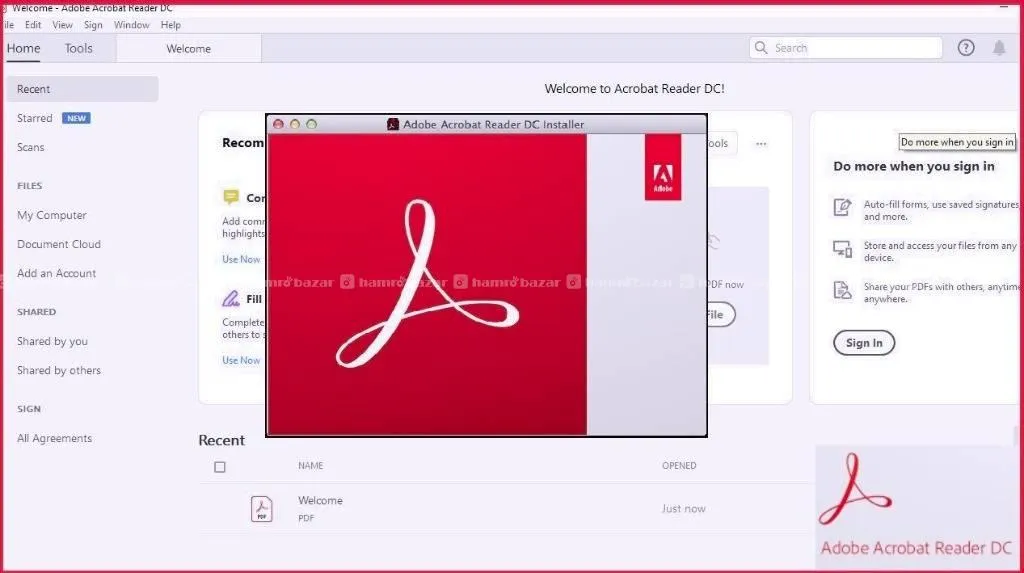Click the Store and access files icon
The height and width of the screenshot is (573, 1024).
click(x=842, y=248)
